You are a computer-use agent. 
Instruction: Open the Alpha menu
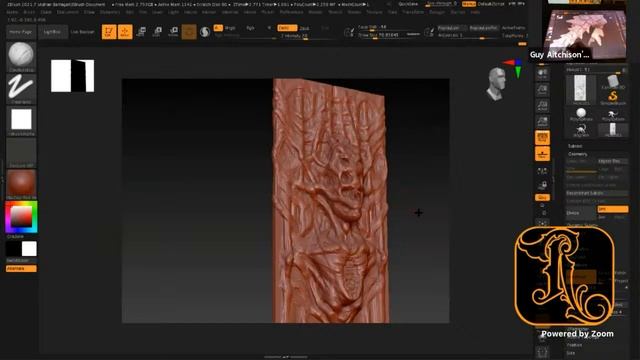pyautogui.click(x=12, y=12)
